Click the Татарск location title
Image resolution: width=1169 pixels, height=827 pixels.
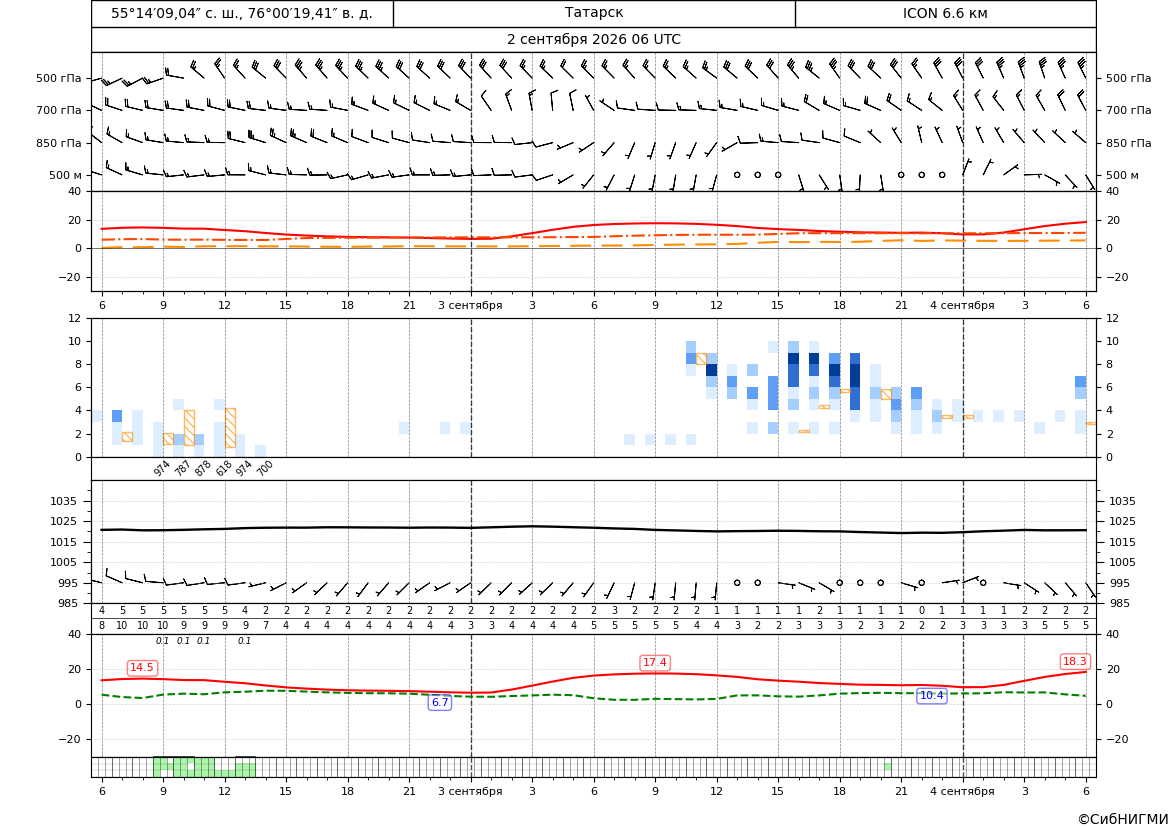tap(593, 13)
